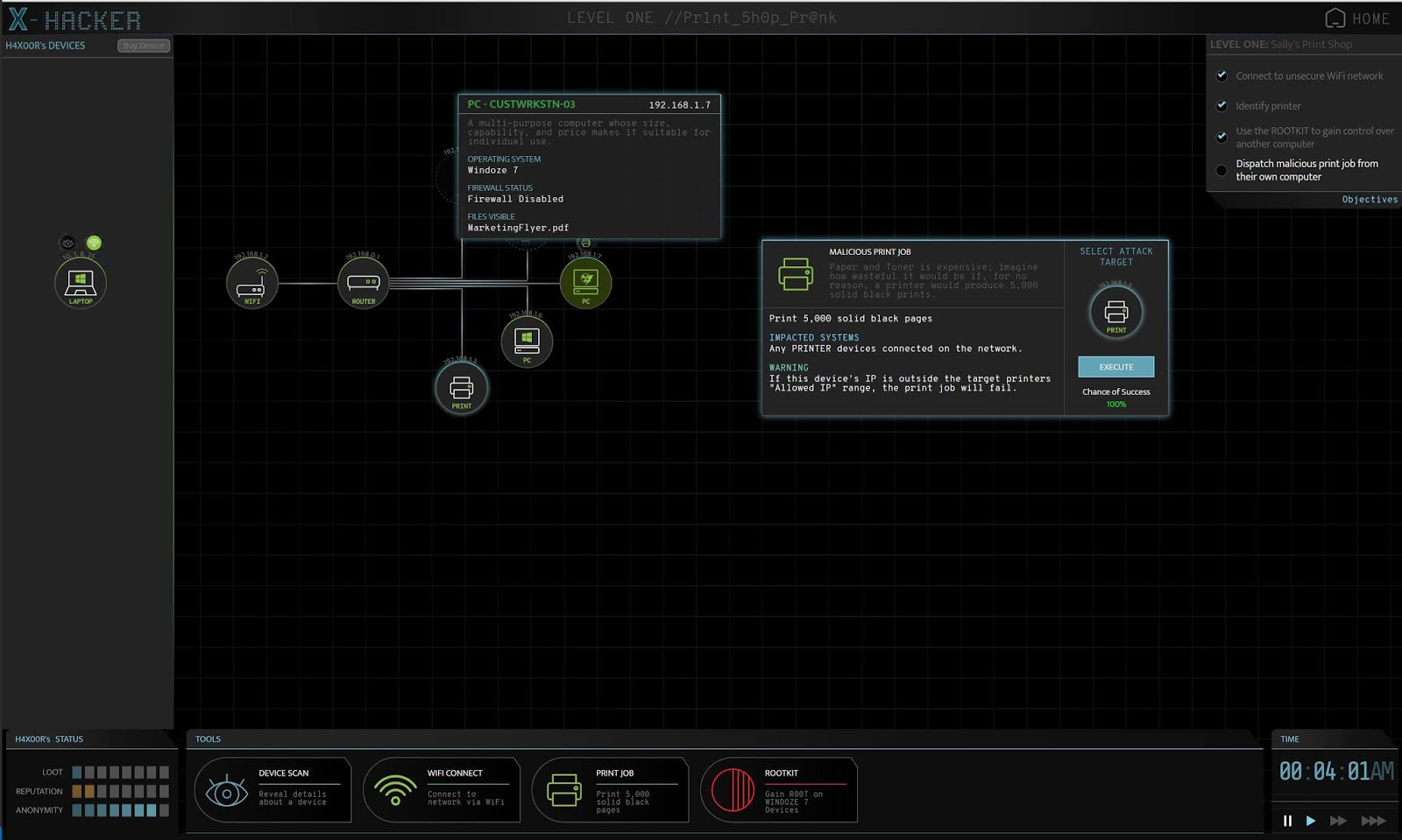Screen dimensions: 1402x840
Task: Select the radio for dispatching malicious print job objective
Action: (x=1221, y=170)
